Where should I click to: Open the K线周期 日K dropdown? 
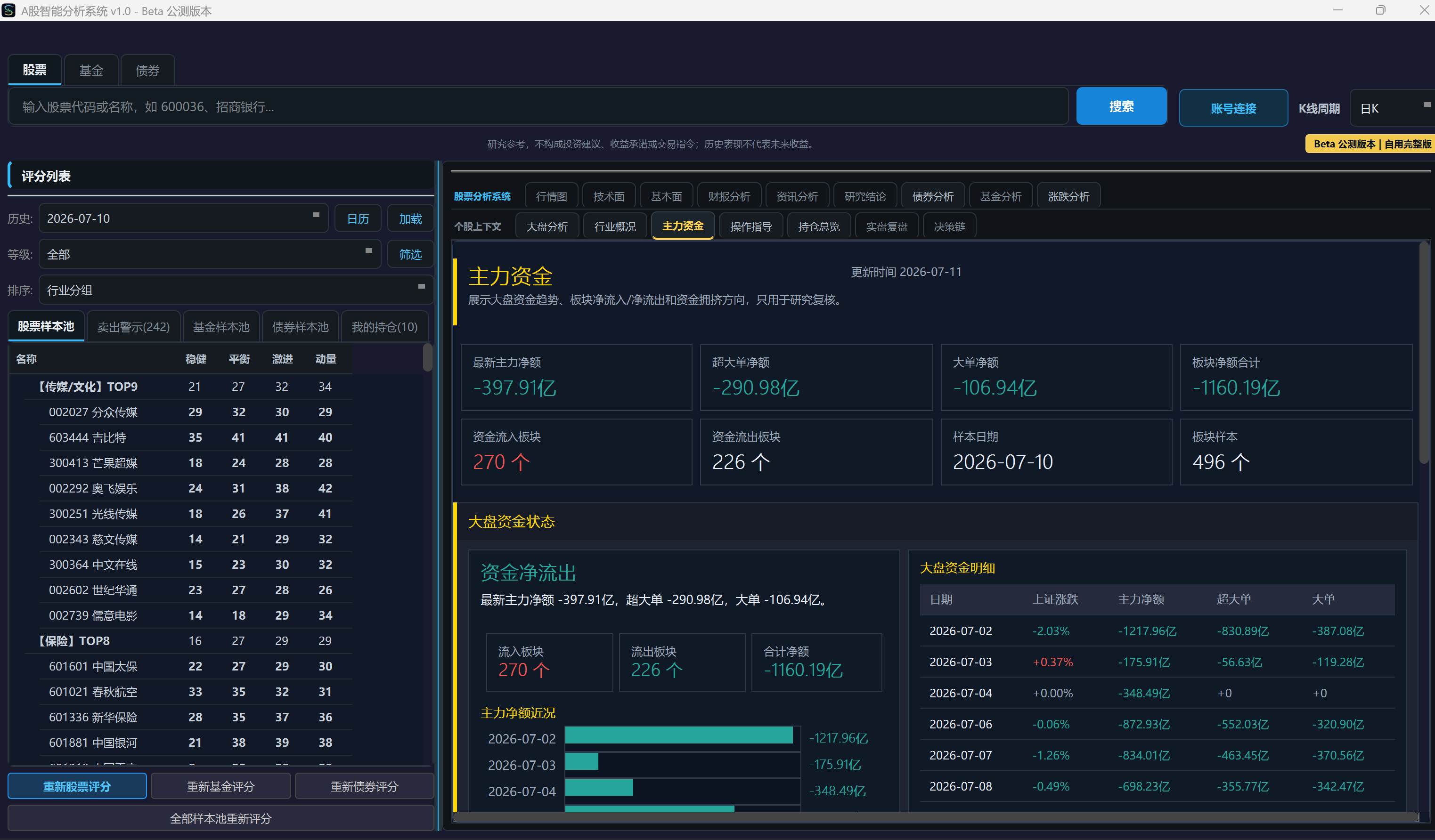pos(1392,108)
